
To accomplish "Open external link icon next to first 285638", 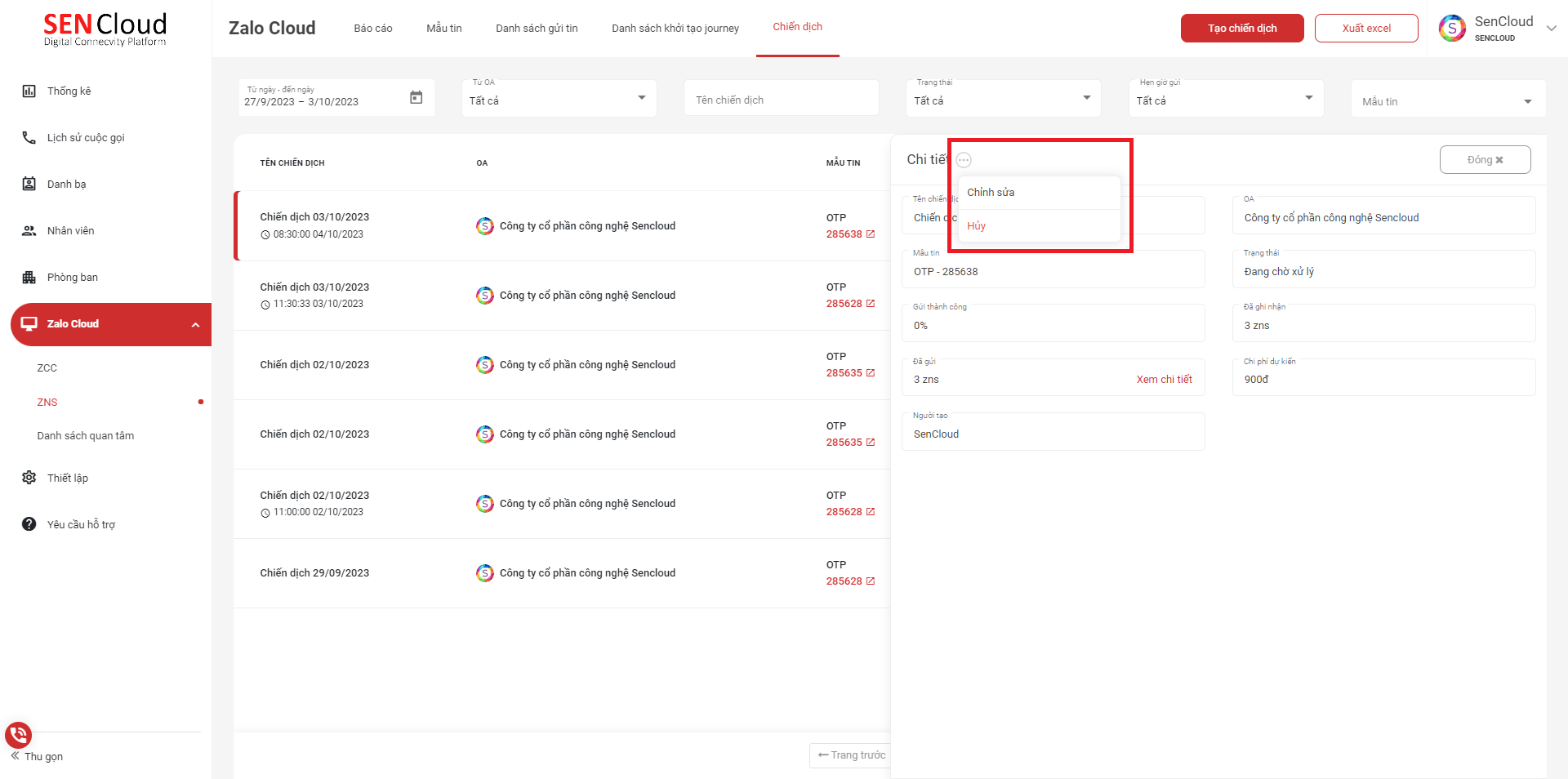I will click(871, 234).
